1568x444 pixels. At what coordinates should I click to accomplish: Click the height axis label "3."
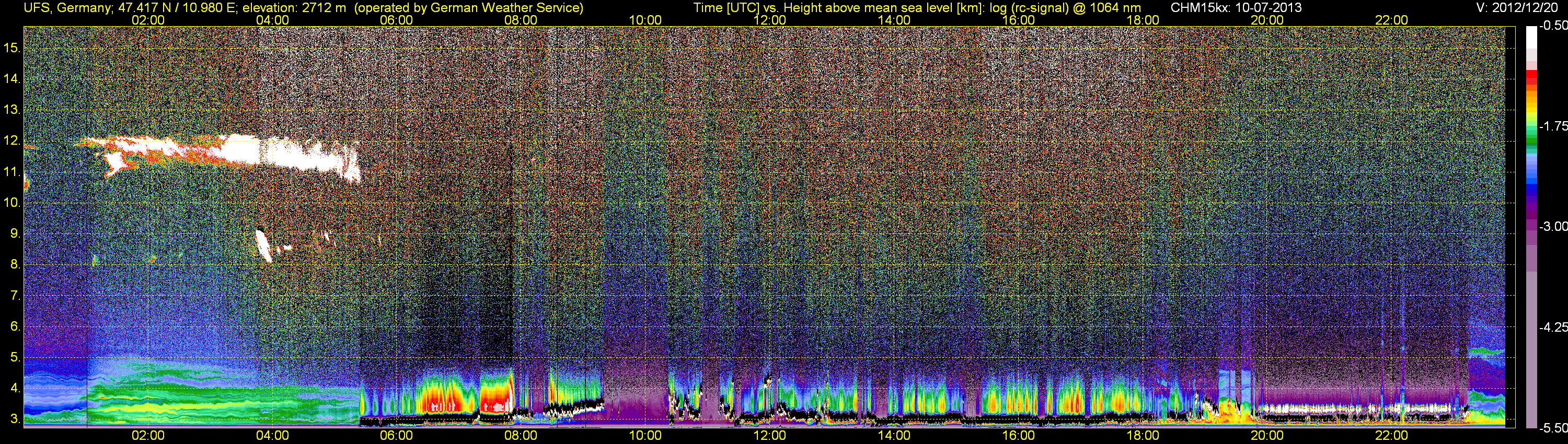pyautogui.click(x=15, y=419)
